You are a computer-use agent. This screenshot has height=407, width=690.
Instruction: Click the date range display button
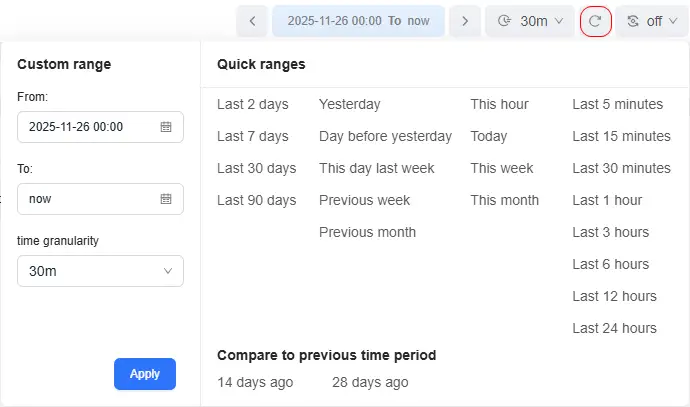[x=358, y=20]
